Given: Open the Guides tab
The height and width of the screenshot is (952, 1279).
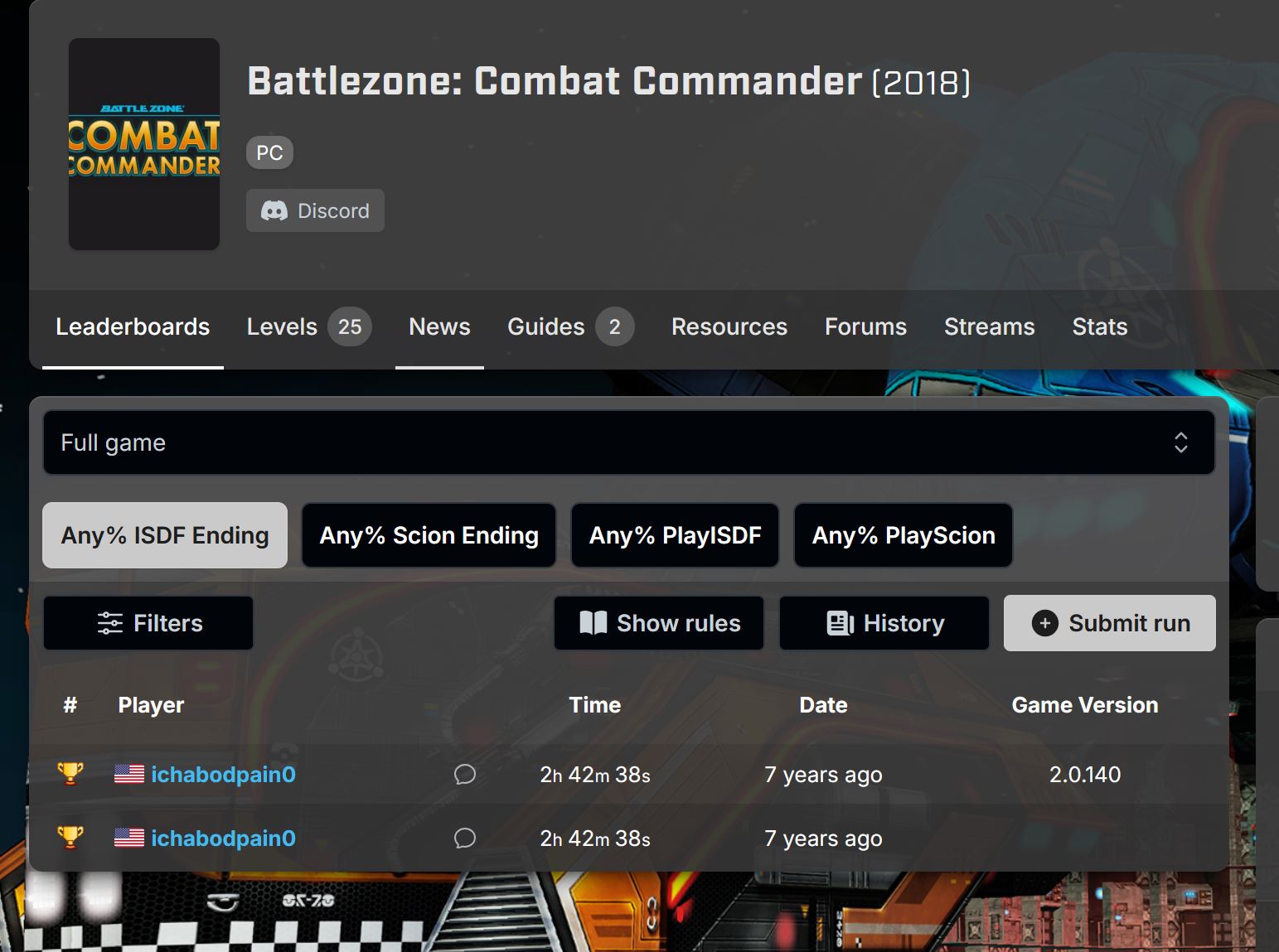Looking at the screenshot, I should pyautogui.click(x=570, y=326).
